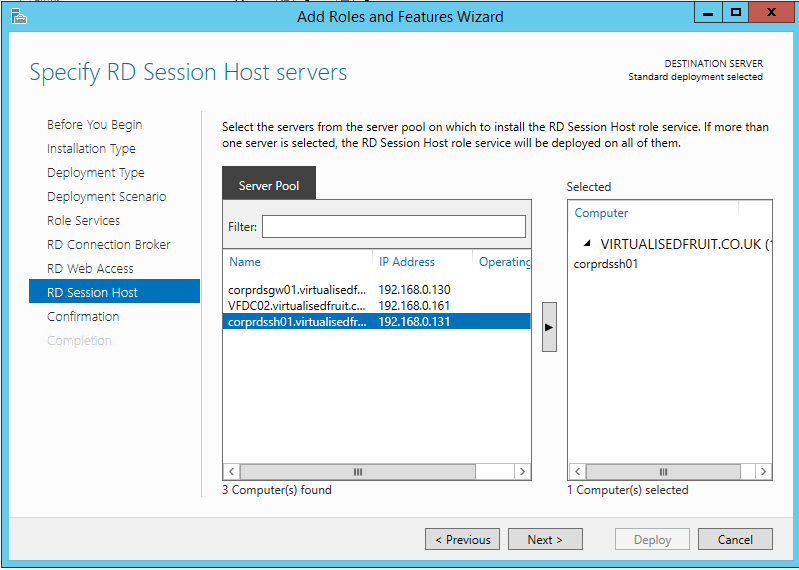Click the wizard icon in title bar
The width and height of the screenshot is (799, 570).
tap(18, 16)
